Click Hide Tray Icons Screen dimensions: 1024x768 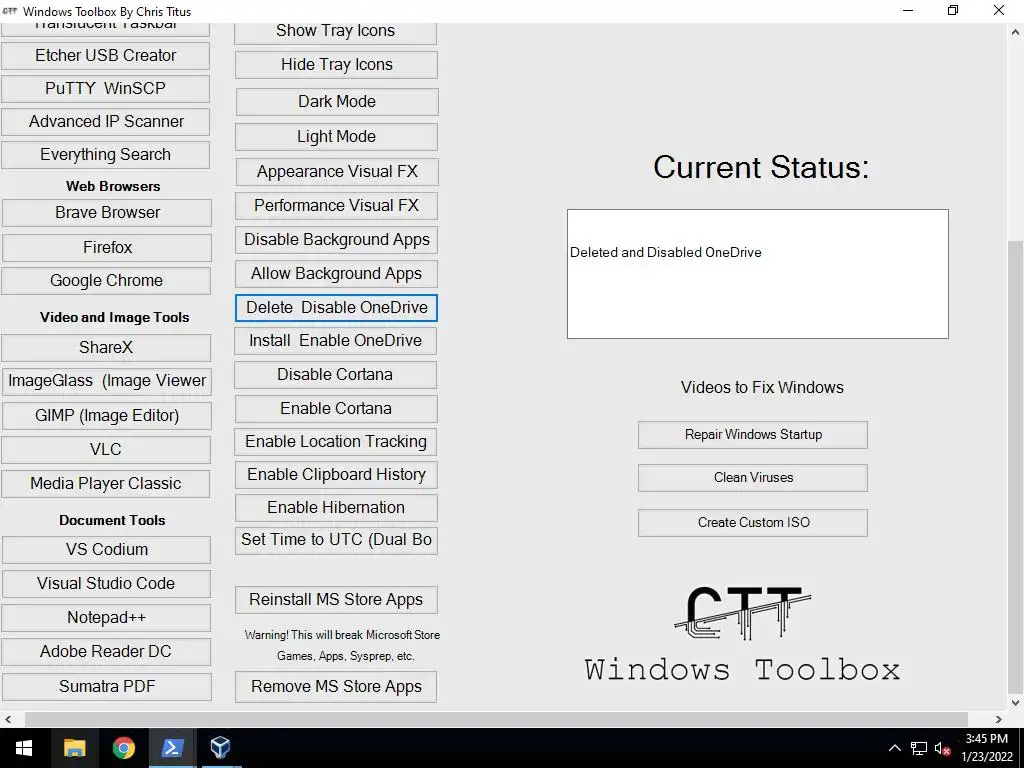pos(336,65)
